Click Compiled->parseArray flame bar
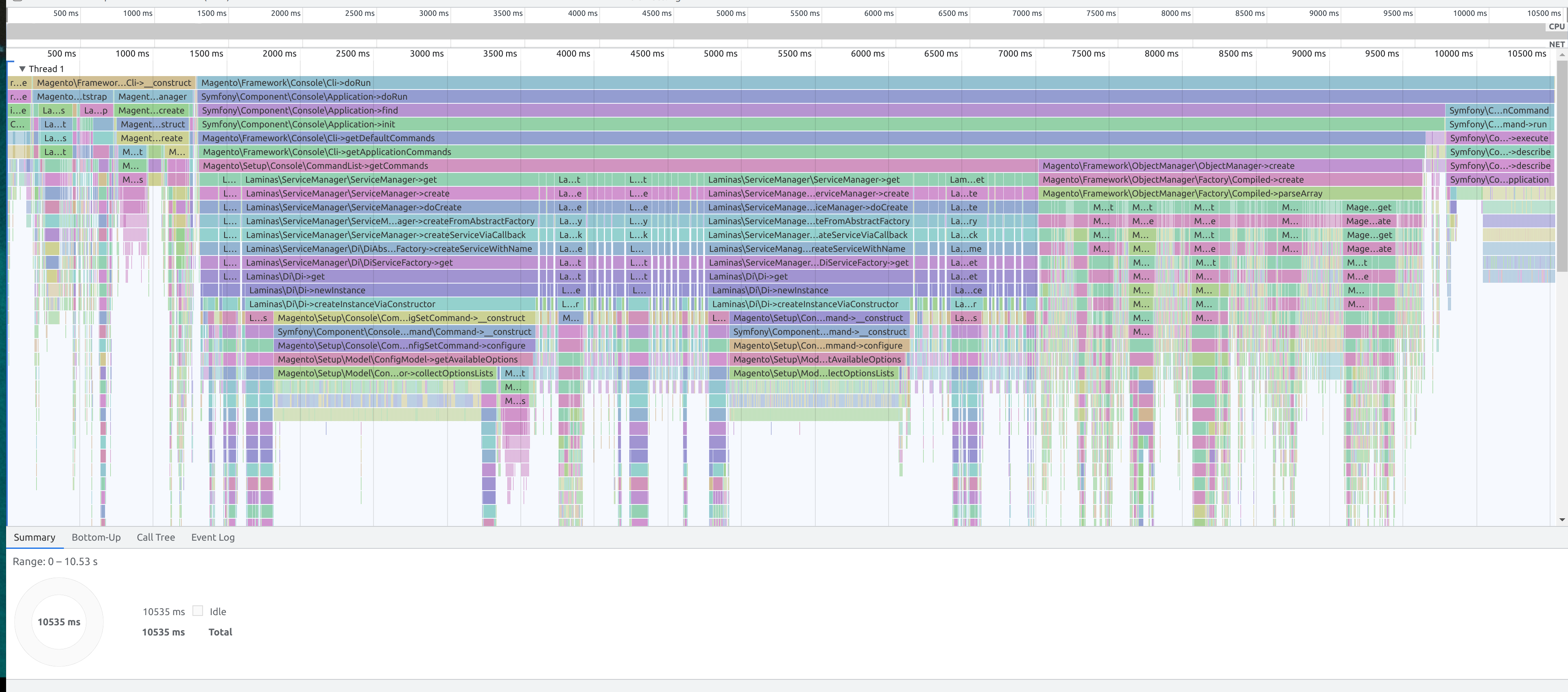The height and width of the screenshot is (692, 1568). click(x=1182, y=194)
